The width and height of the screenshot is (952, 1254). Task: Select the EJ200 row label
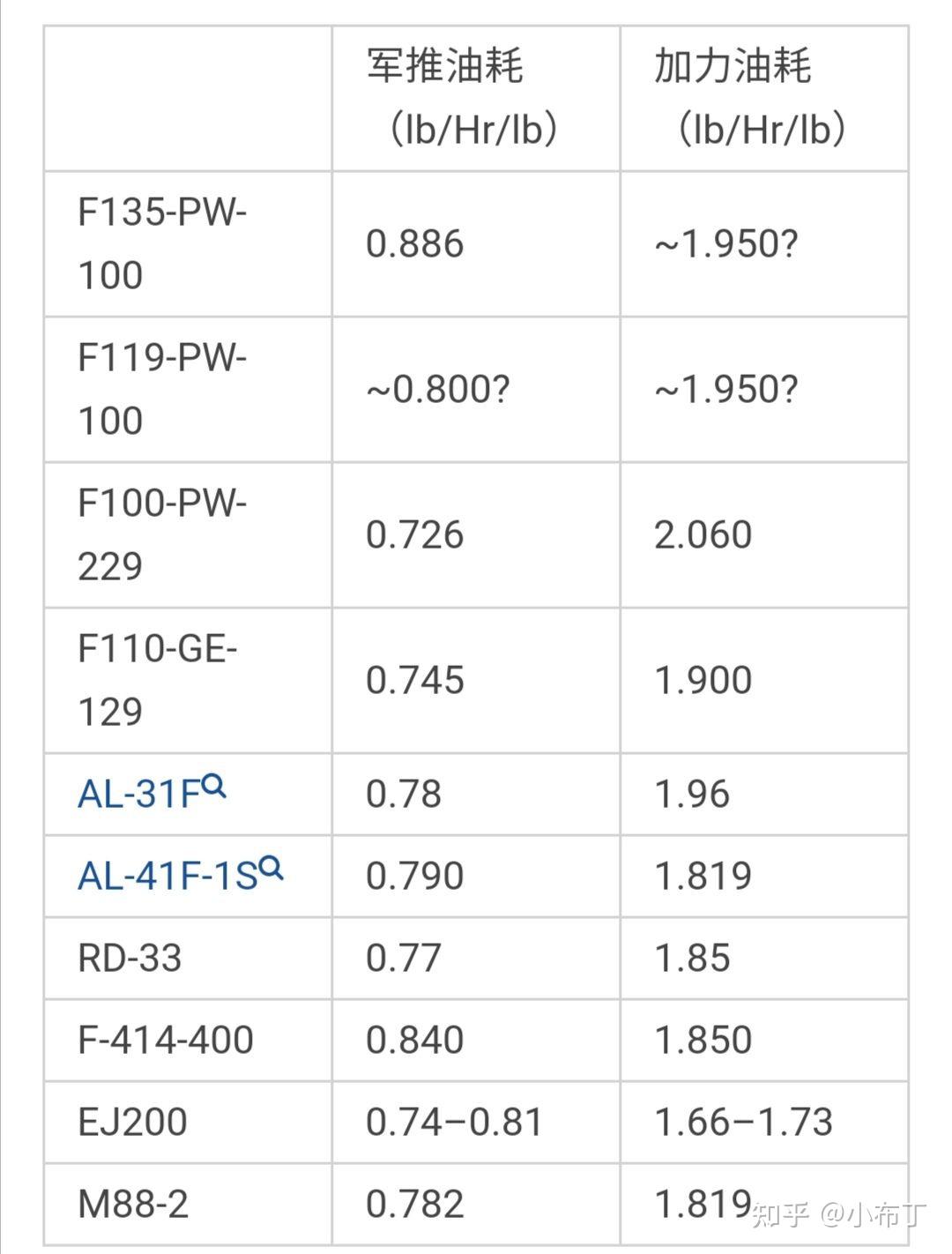point(132,1123)
